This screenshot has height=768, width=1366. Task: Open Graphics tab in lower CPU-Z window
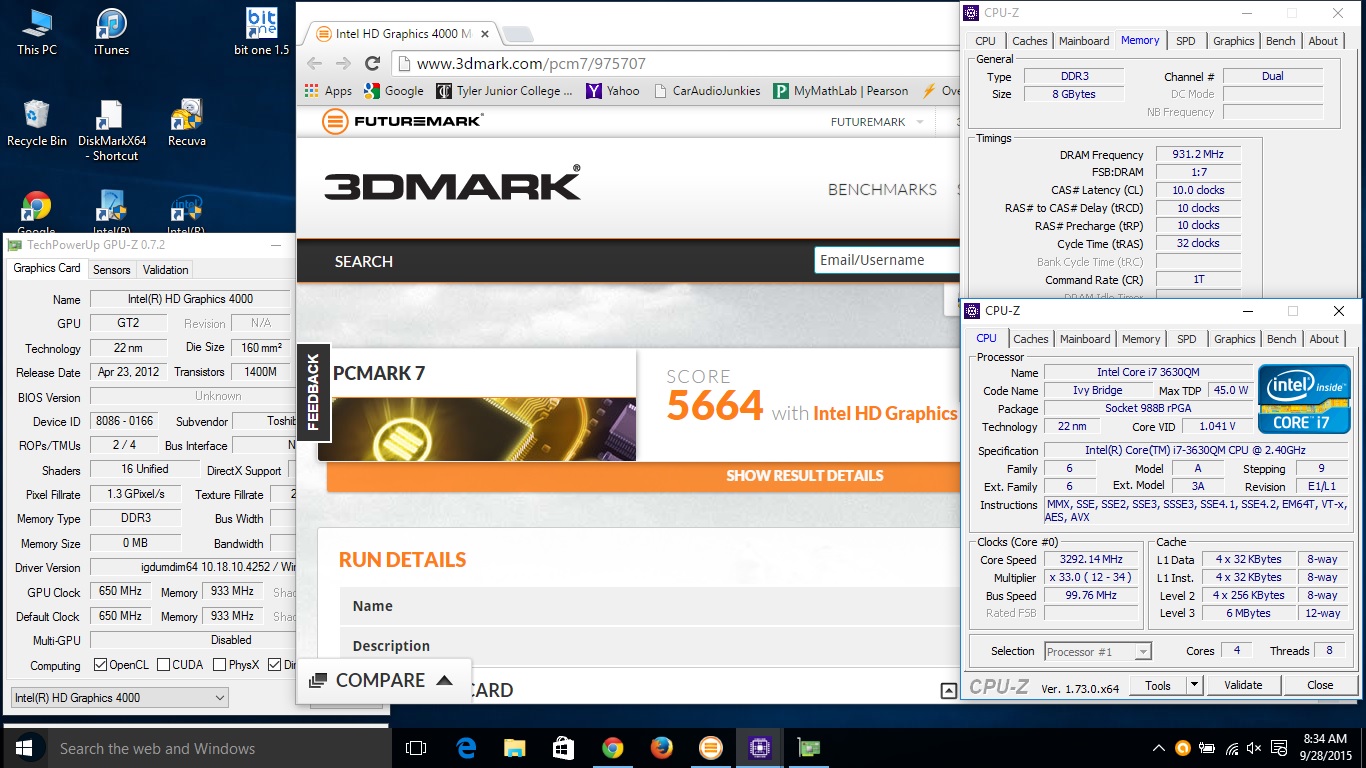[1234, 339]
